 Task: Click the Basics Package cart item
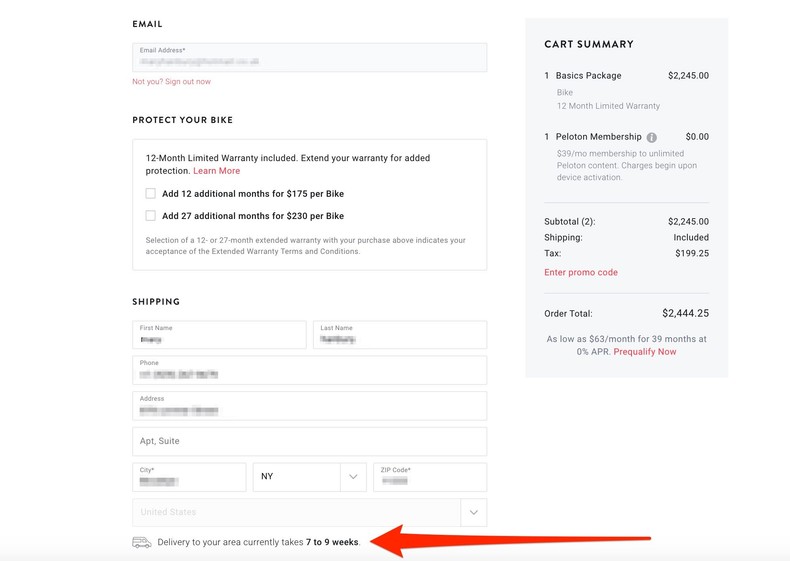589,76
